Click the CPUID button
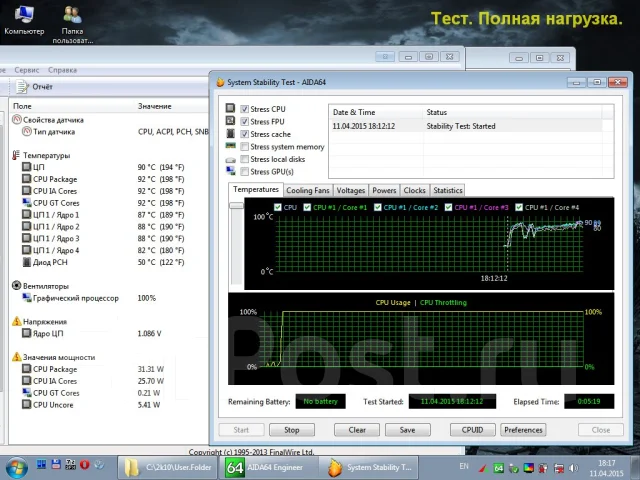Image resolution: width=640 pixels, height=480 pixels. (x=472, y=430)
